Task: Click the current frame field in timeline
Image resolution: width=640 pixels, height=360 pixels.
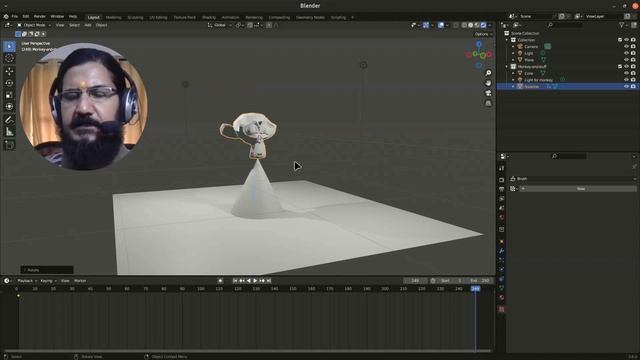Action: (x=415, y=281)
